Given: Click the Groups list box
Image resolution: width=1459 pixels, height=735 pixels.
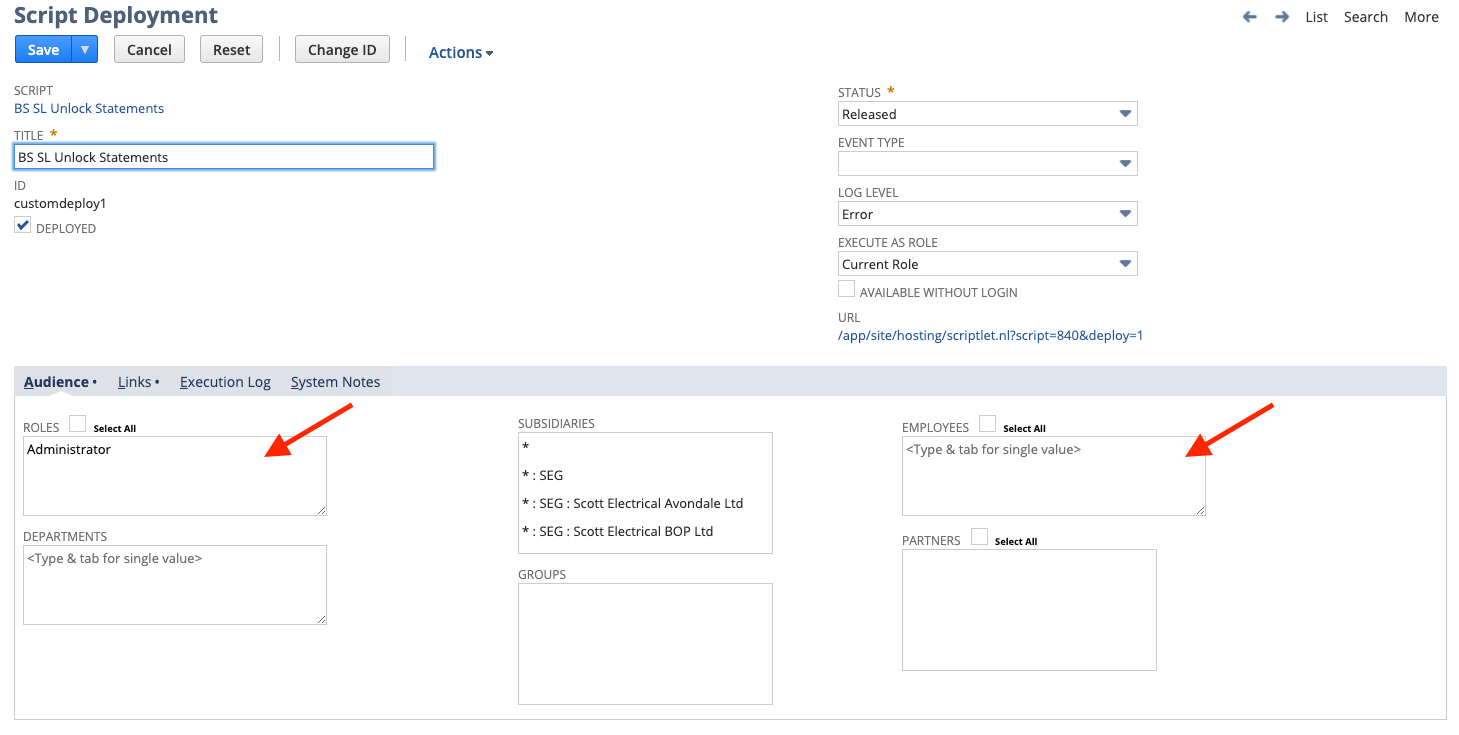Looking at the screenshot, I should pyautogui.click(x=645, y=644).
